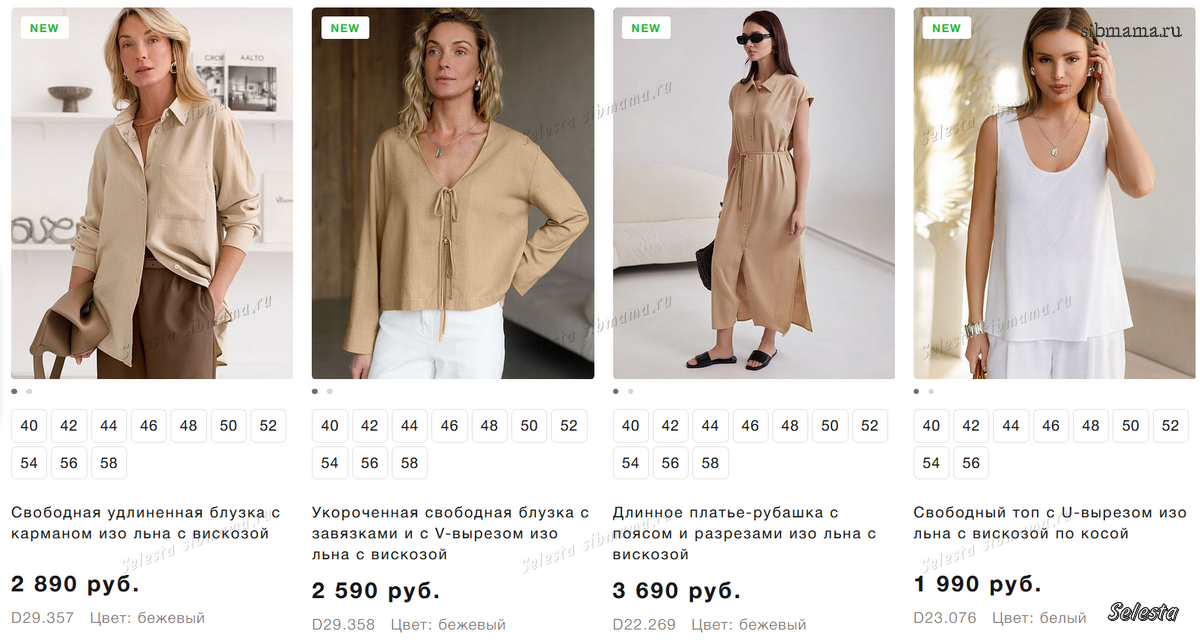Select size 56 for the white top
The image size is (1200, 643).
[971, 463]
